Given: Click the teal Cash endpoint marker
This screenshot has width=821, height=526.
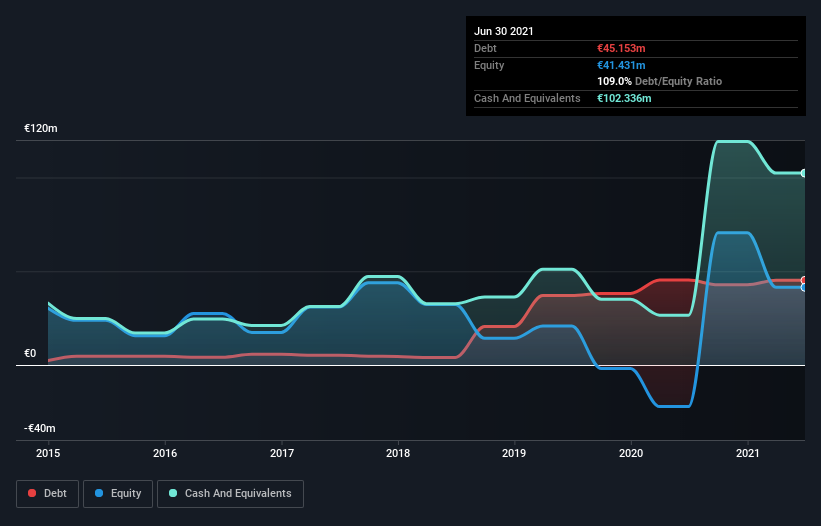Looking at the screenshot, I should pyautogui.click(x=804, y=173).
